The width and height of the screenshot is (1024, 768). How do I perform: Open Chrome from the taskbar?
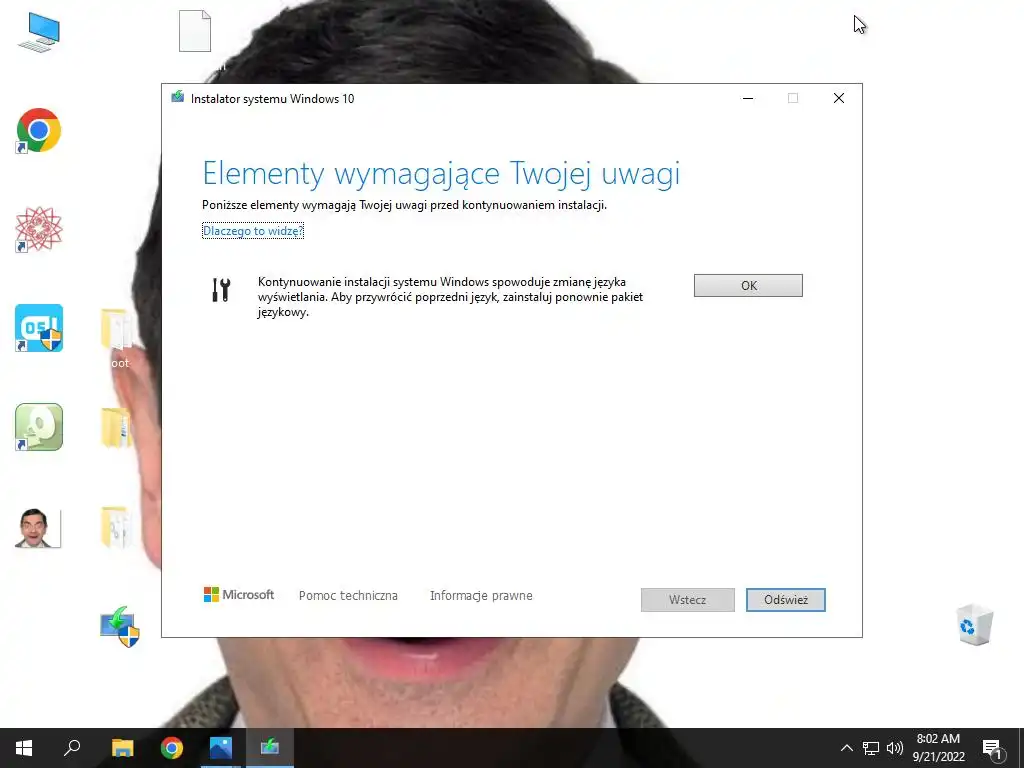(x=172, y=748)
